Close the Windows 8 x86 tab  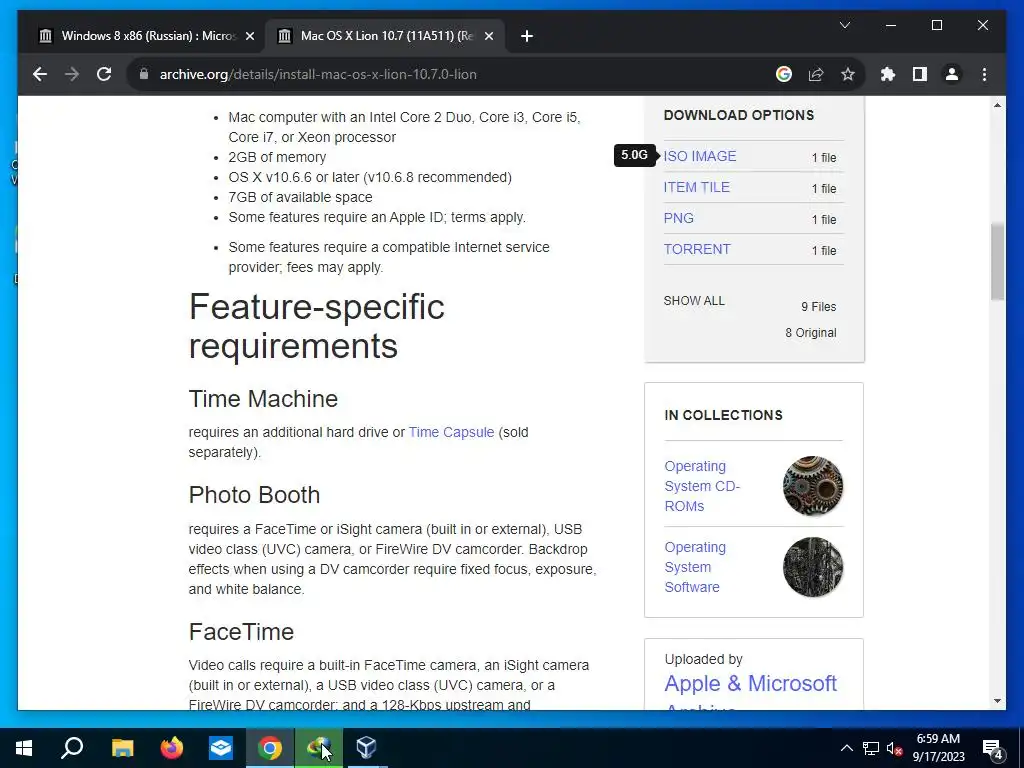[x=249, y=36]
